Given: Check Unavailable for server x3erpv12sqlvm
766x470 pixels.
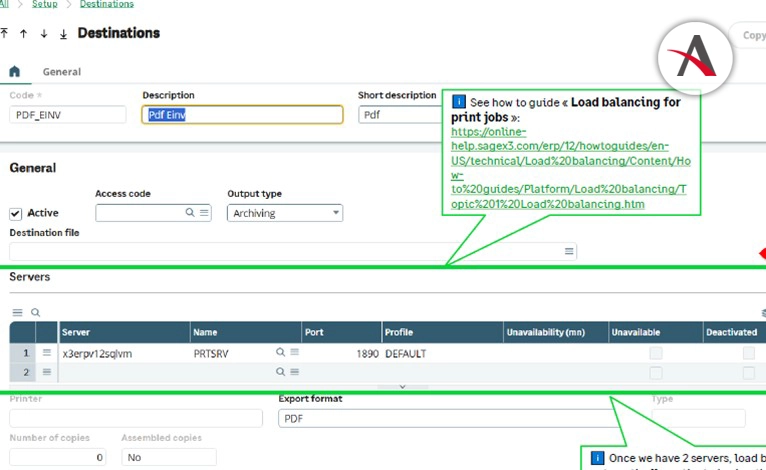Looking at the screenshot, I should [656, 353].
